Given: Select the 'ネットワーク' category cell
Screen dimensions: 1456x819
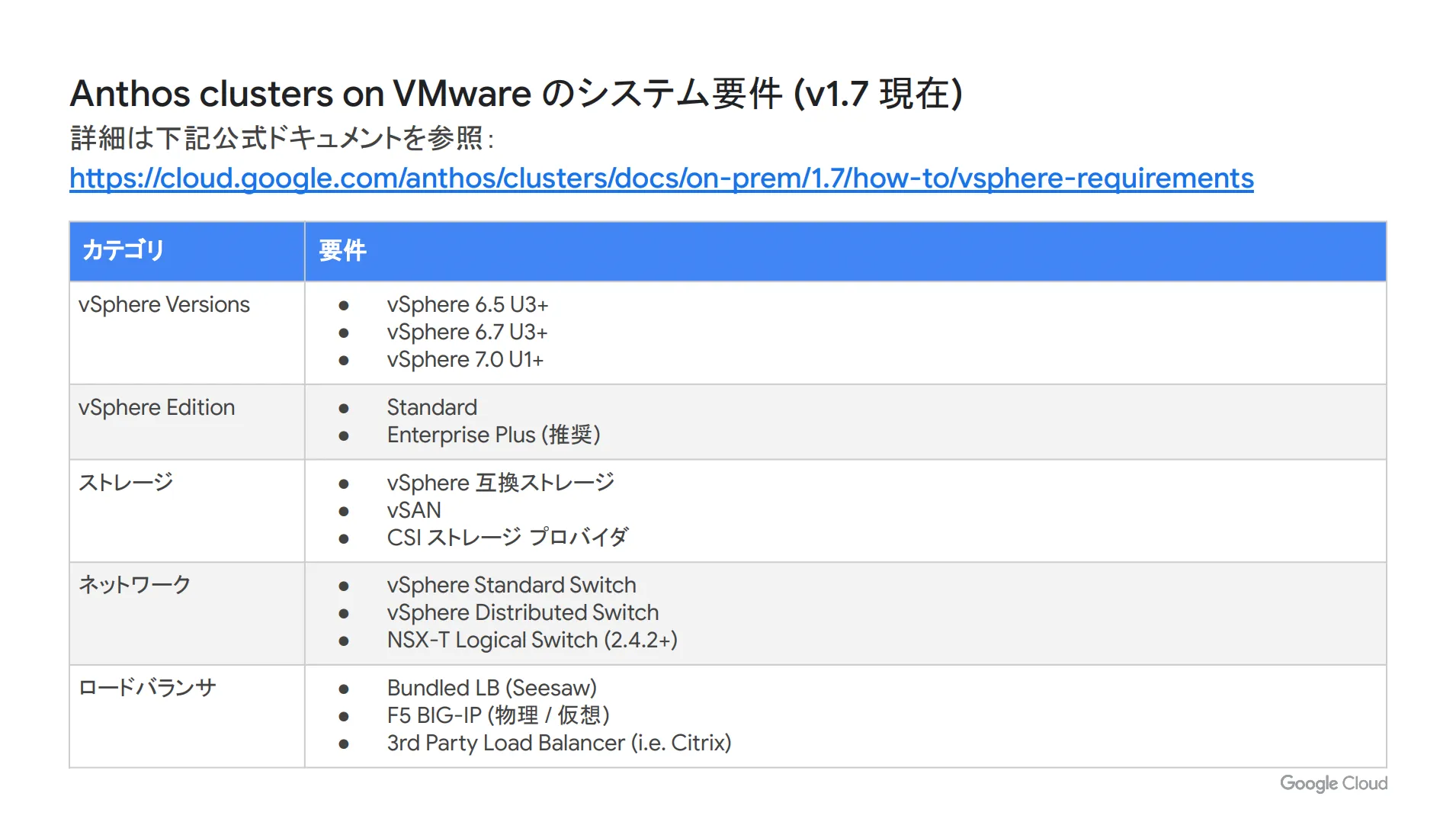Looking at the screenshot, I should (187, 614).
